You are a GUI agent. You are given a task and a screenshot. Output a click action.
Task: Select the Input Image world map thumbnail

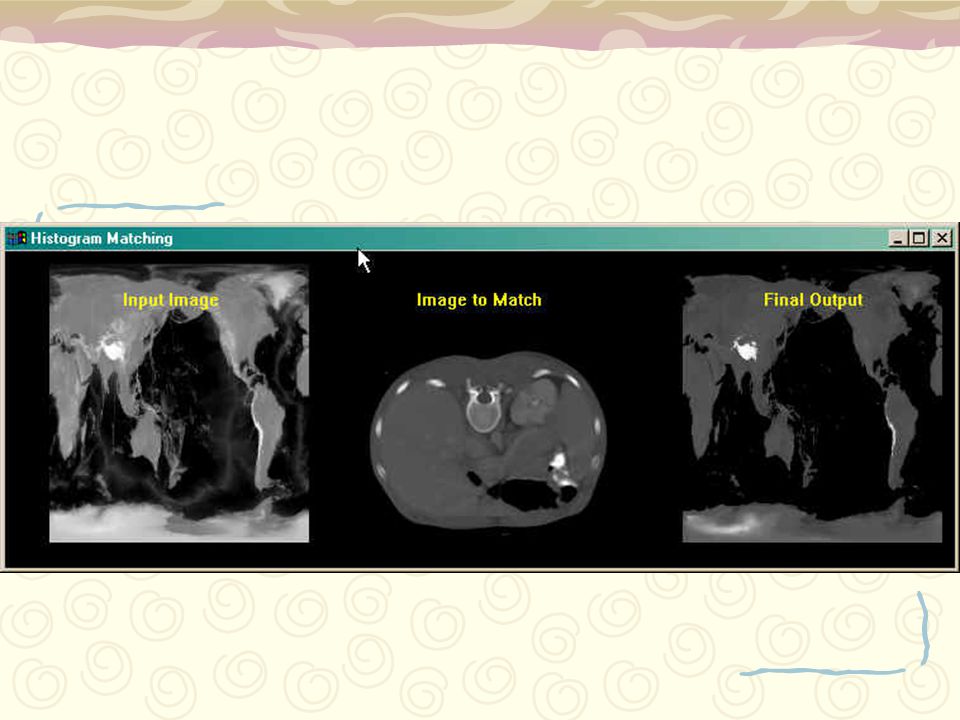(x=179, y=403)
